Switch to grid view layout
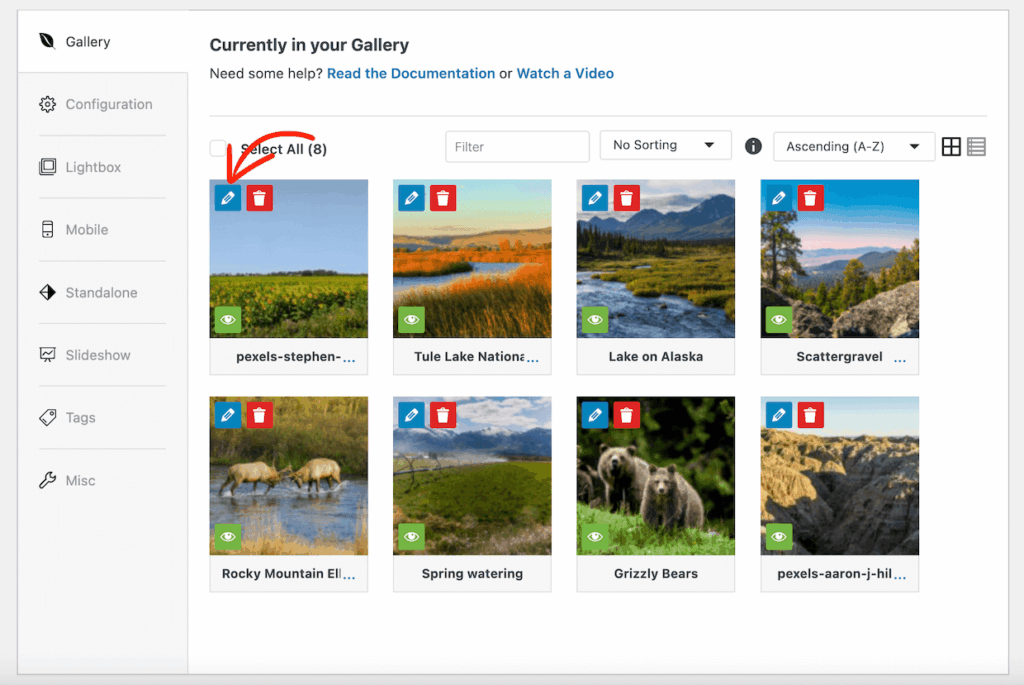Viewport: 1024px width, 685px height. coord(951,147)
